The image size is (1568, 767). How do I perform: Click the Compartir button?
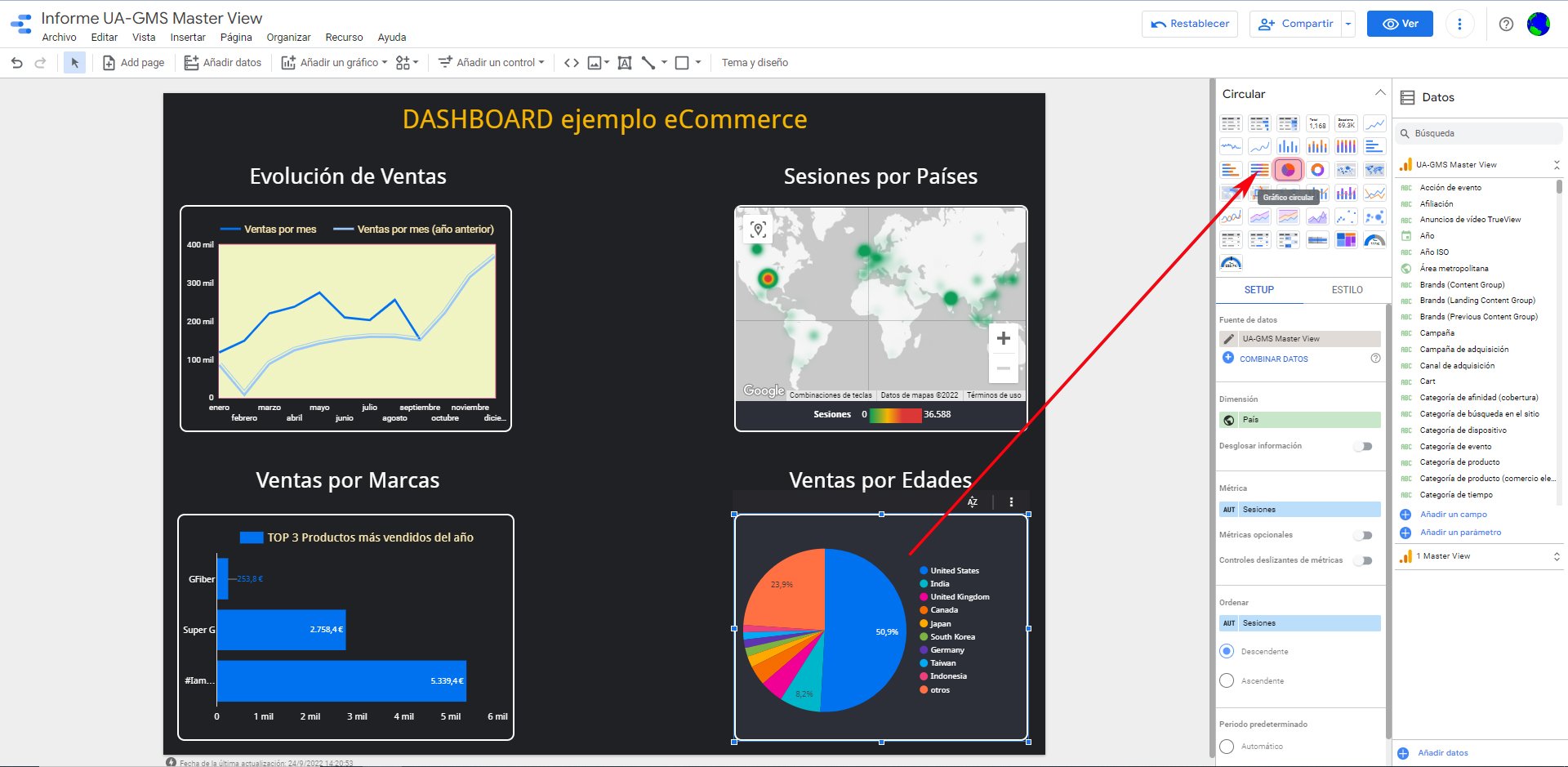pyautogui.click(x=1296, y=25)
